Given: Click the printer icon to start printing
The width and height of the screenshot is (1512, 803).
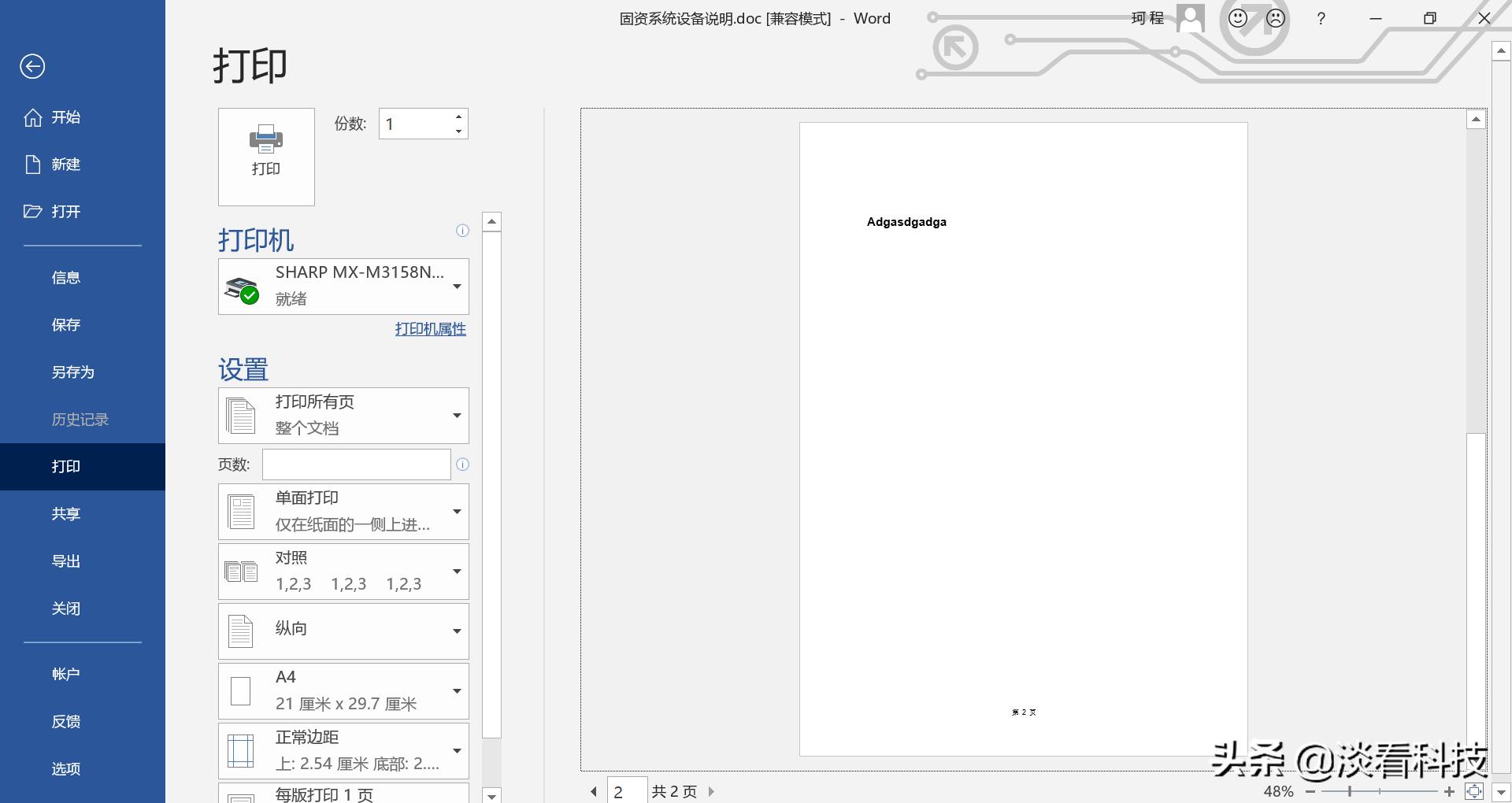Looking at the screenshot, I should point(265,155).
